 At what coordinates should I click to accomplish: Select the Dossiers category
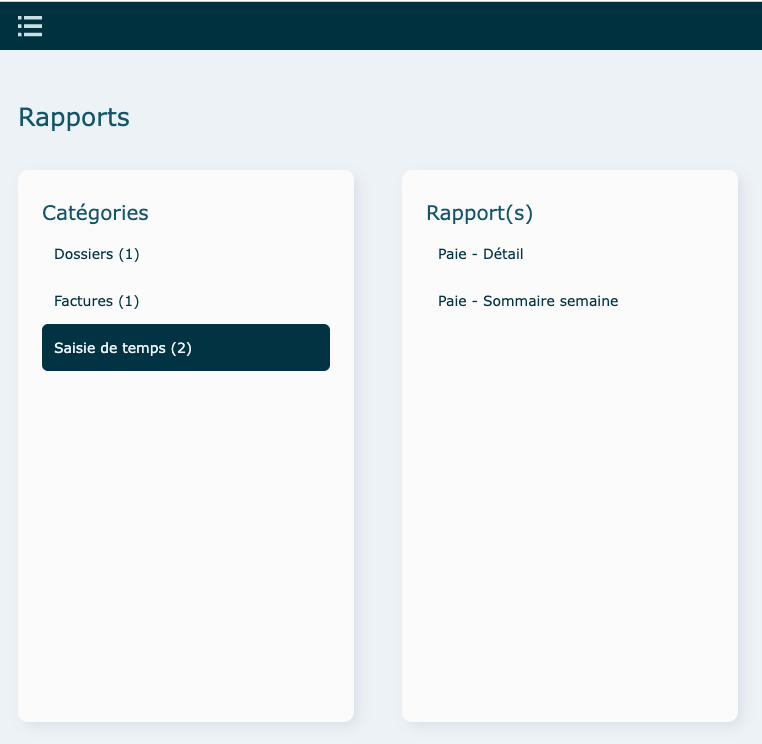(x=96, y=254)
